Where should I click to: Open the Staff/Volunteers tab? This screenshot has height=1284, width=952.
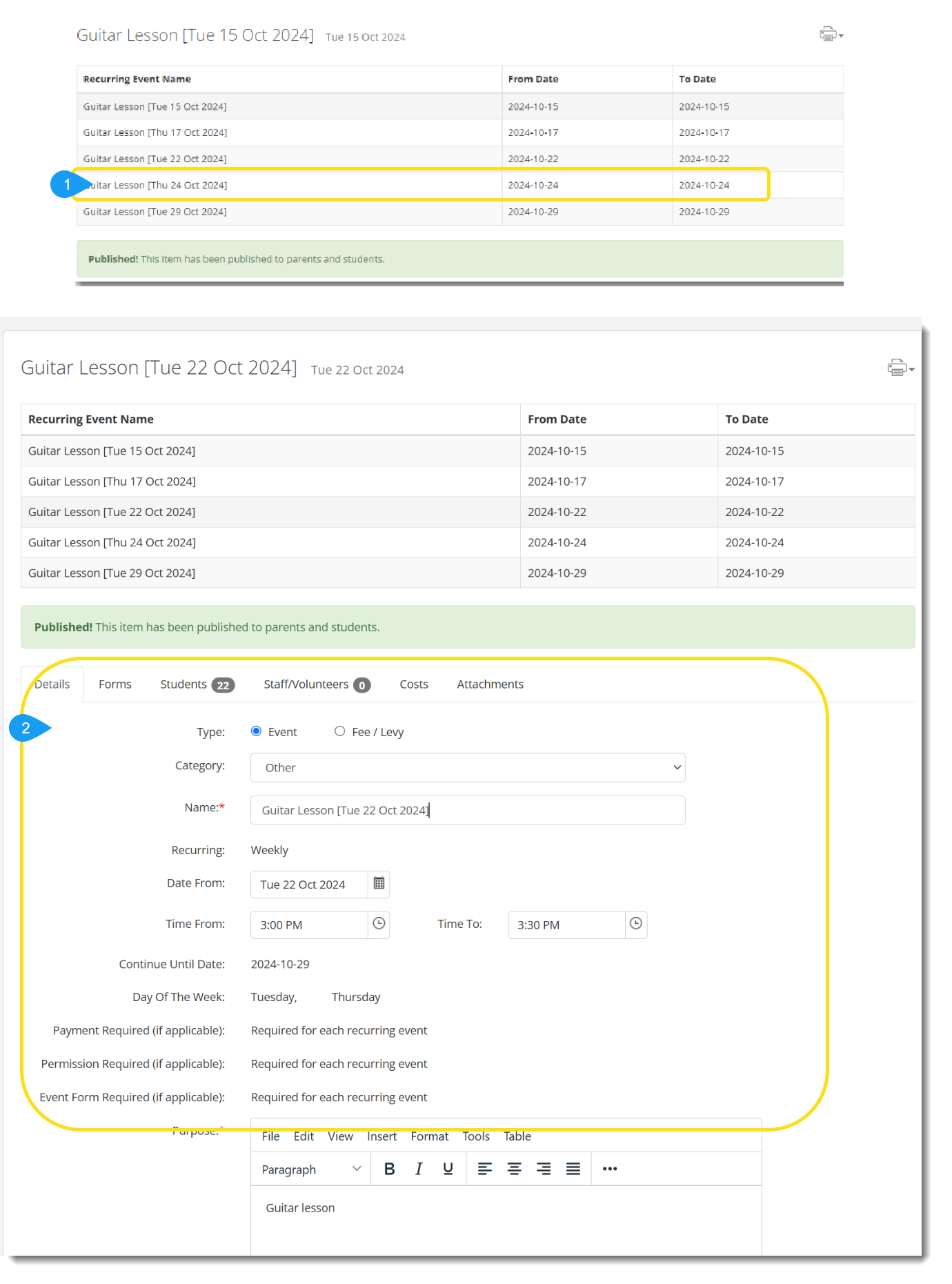point(317,684)
